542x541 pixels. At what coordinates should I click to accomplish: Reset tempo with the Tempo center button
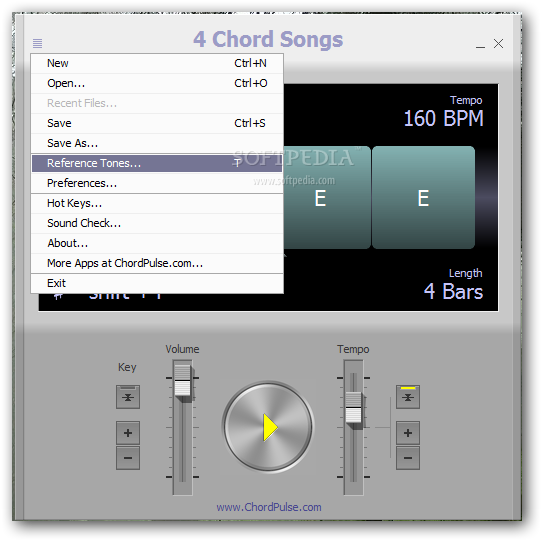point(408,397)
